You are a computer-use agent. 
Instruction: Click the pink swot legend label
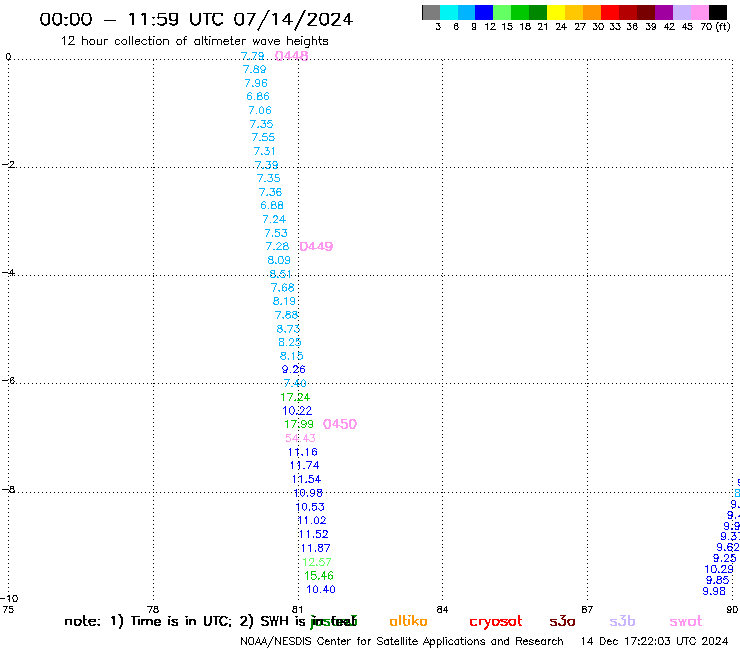pos(685,622)
